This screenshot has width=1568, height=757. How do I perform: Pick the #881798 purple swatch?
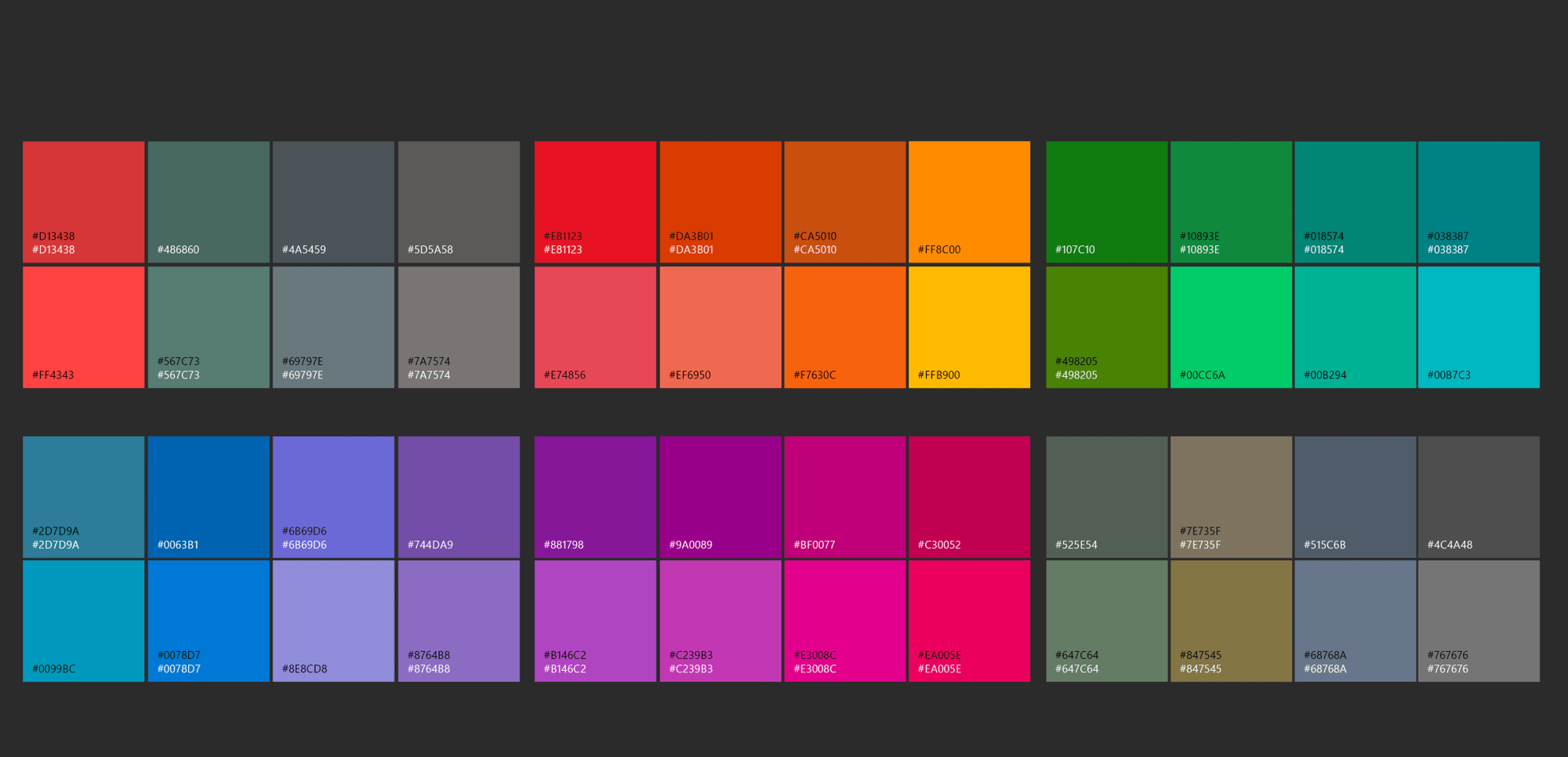594,496
